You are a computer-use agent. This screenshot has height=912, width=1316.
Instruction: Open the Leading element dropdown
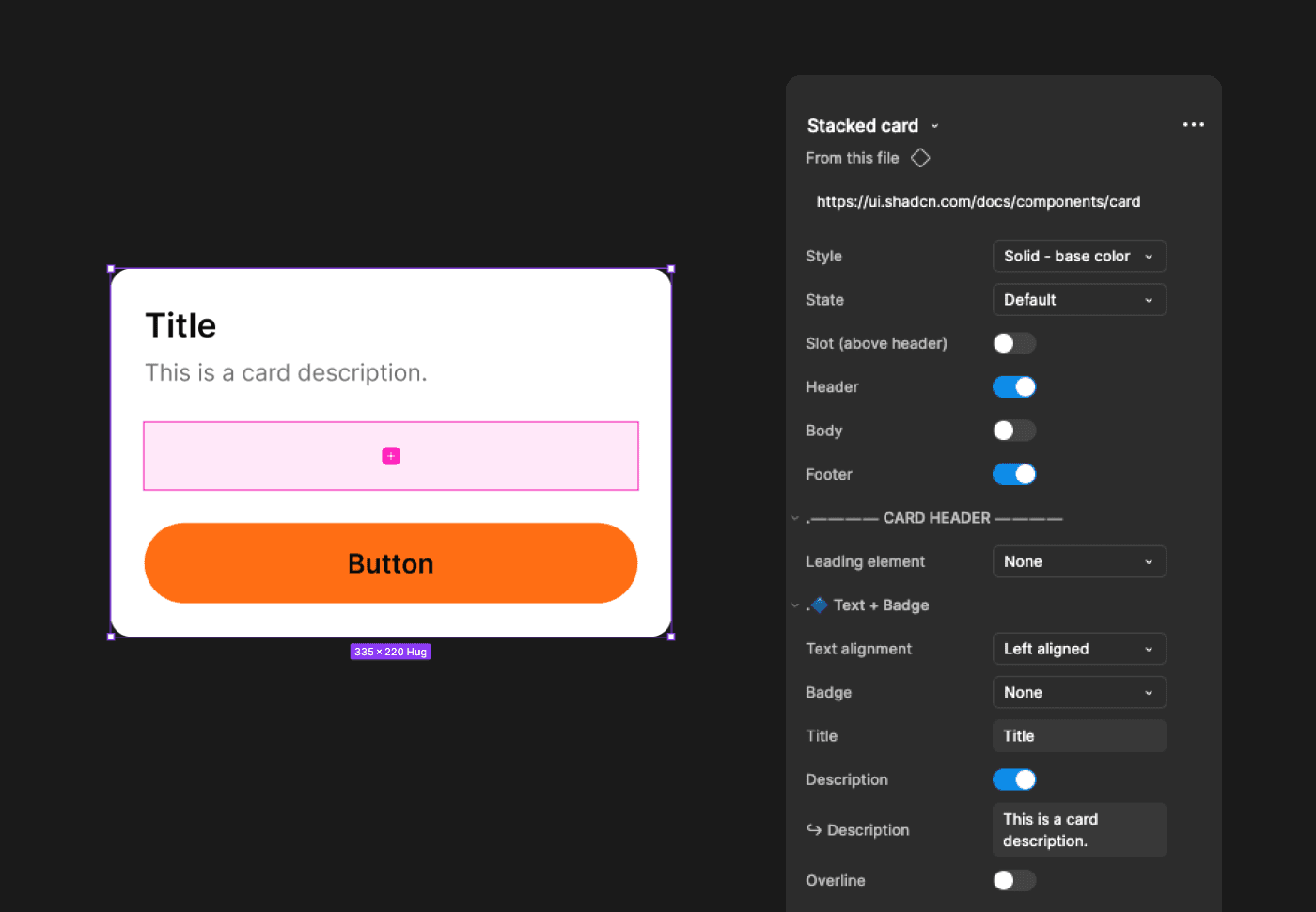click(x=1079, y=561)
